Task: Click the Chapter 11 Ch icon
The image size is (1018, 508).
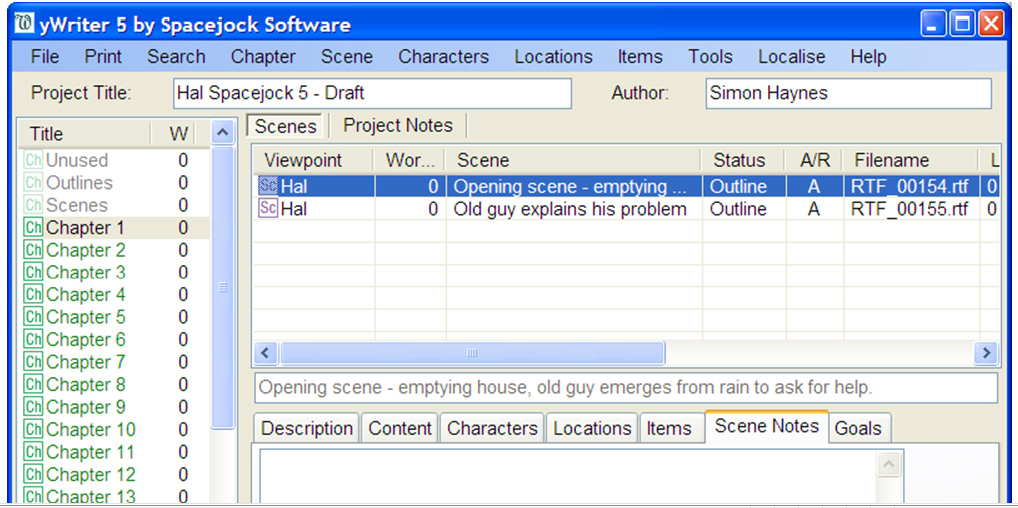Action: [33, 451]
